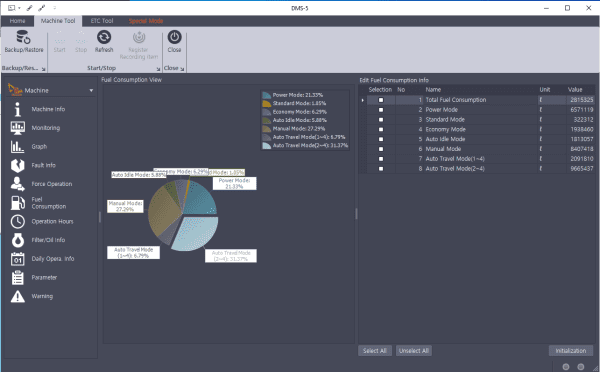600x372 pixels.
Task: Tick the Auto Idle Mode row checkbox
Action: click(381, 139)
